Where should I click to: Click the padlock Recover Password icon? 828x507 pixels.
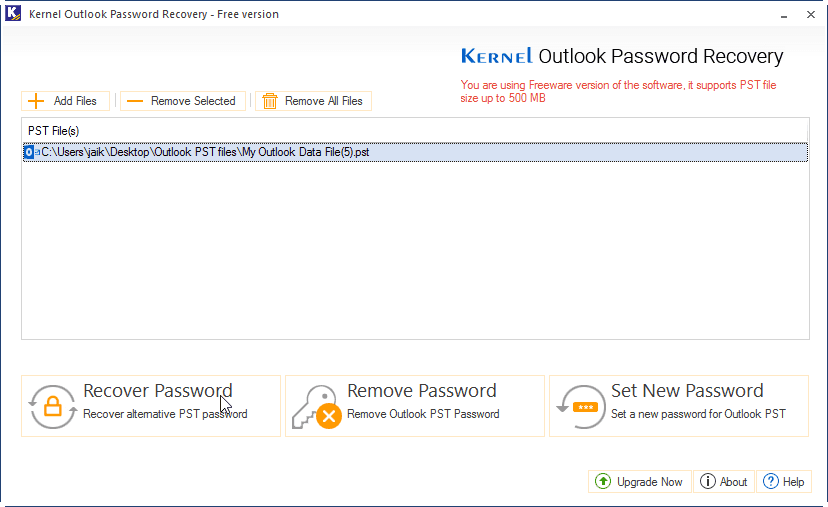(x=52, y=406)
